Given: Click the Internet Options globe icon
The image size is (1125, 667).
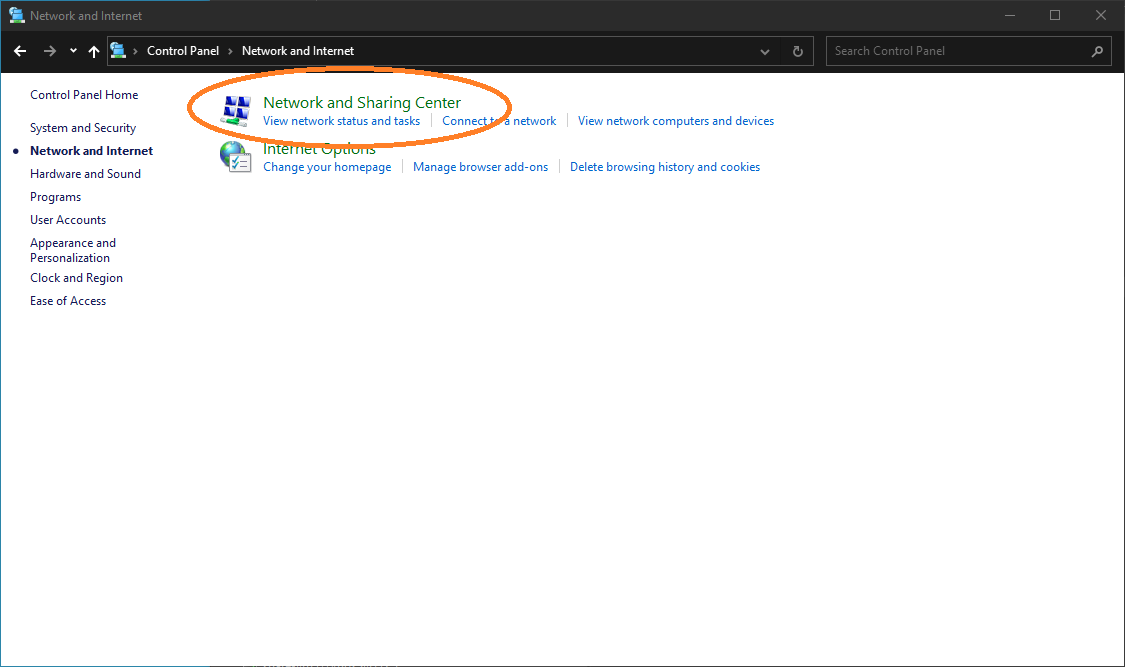Looking at the screenshot, I should [235, 157].
